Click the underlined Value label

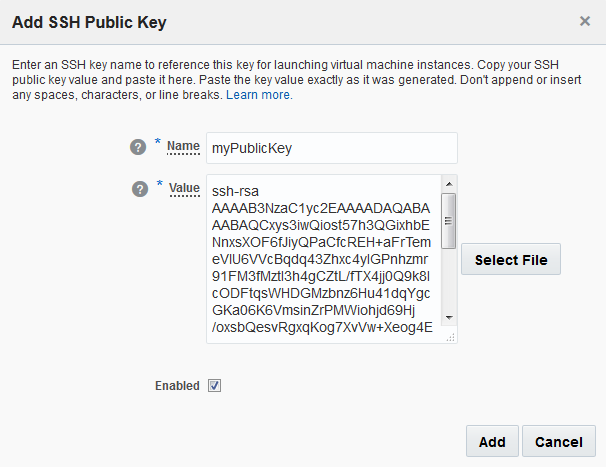[x=184, y=187]
